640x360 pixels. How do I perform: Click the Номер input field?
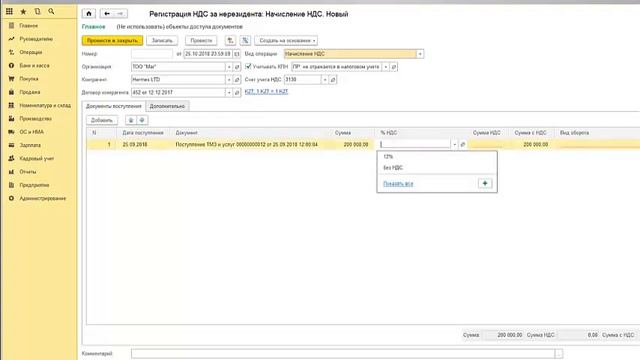click(152, 54)
